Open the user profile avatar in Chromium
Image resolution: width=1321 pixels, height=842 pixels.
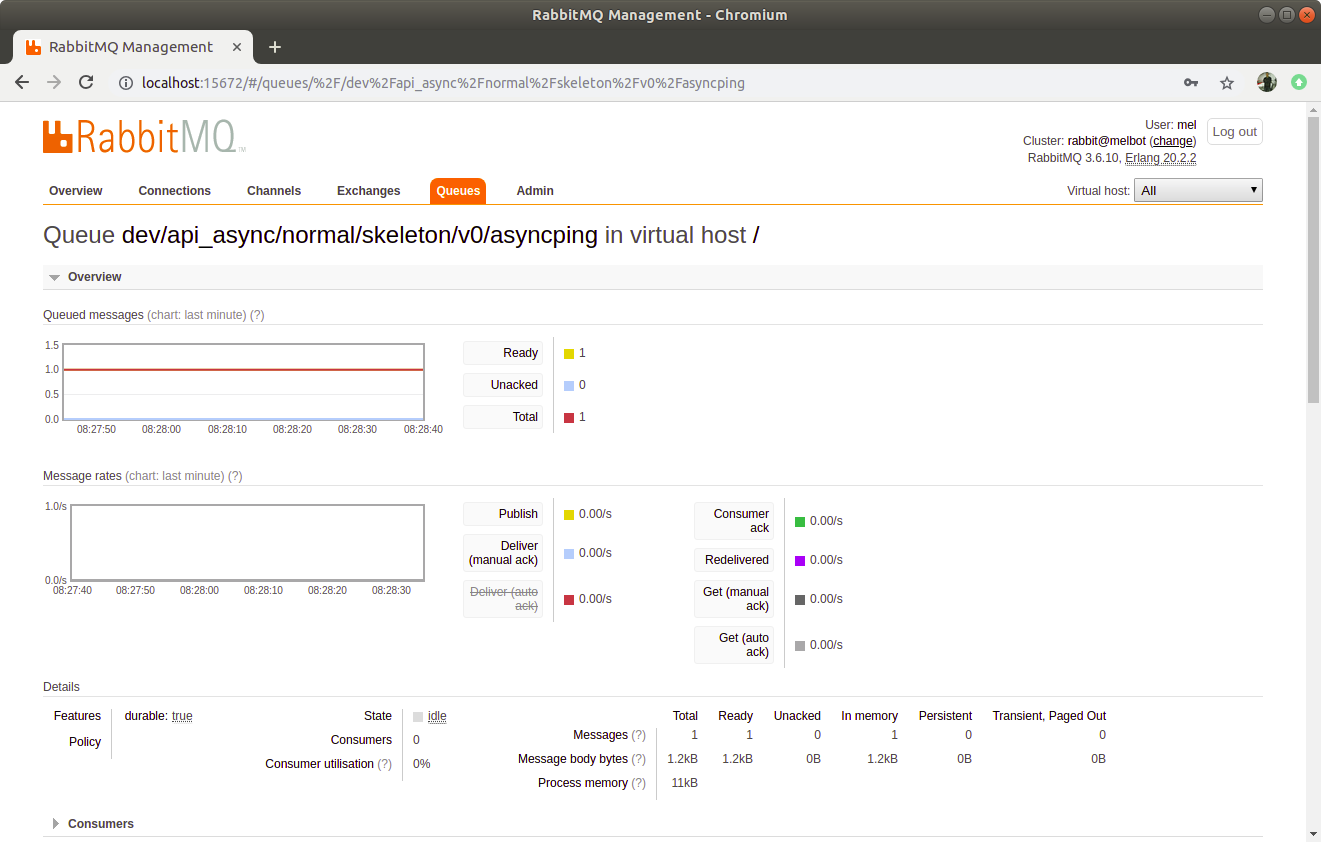click(x=1267, y=83)
